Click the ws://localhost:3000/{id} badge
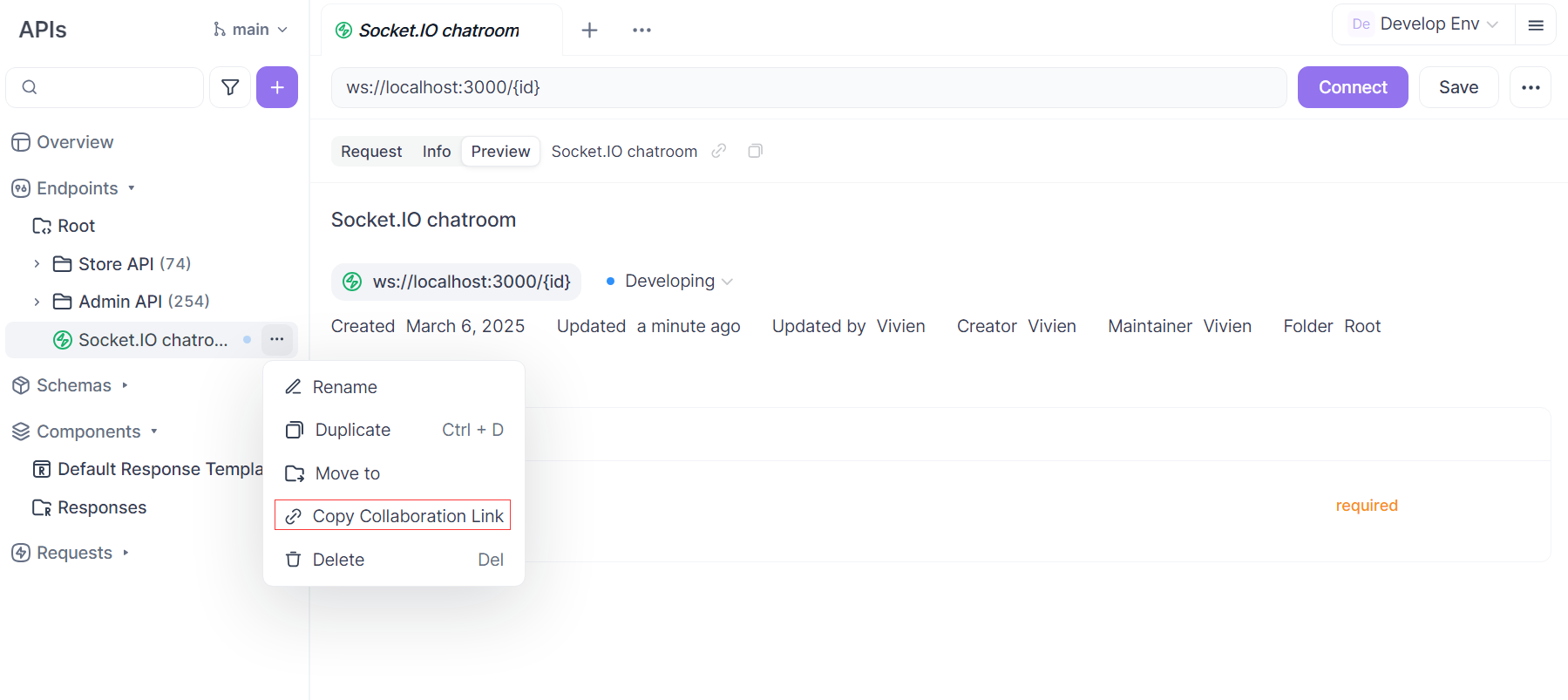Viewport: 1568px width, 700px height. [x=456, y=282]
